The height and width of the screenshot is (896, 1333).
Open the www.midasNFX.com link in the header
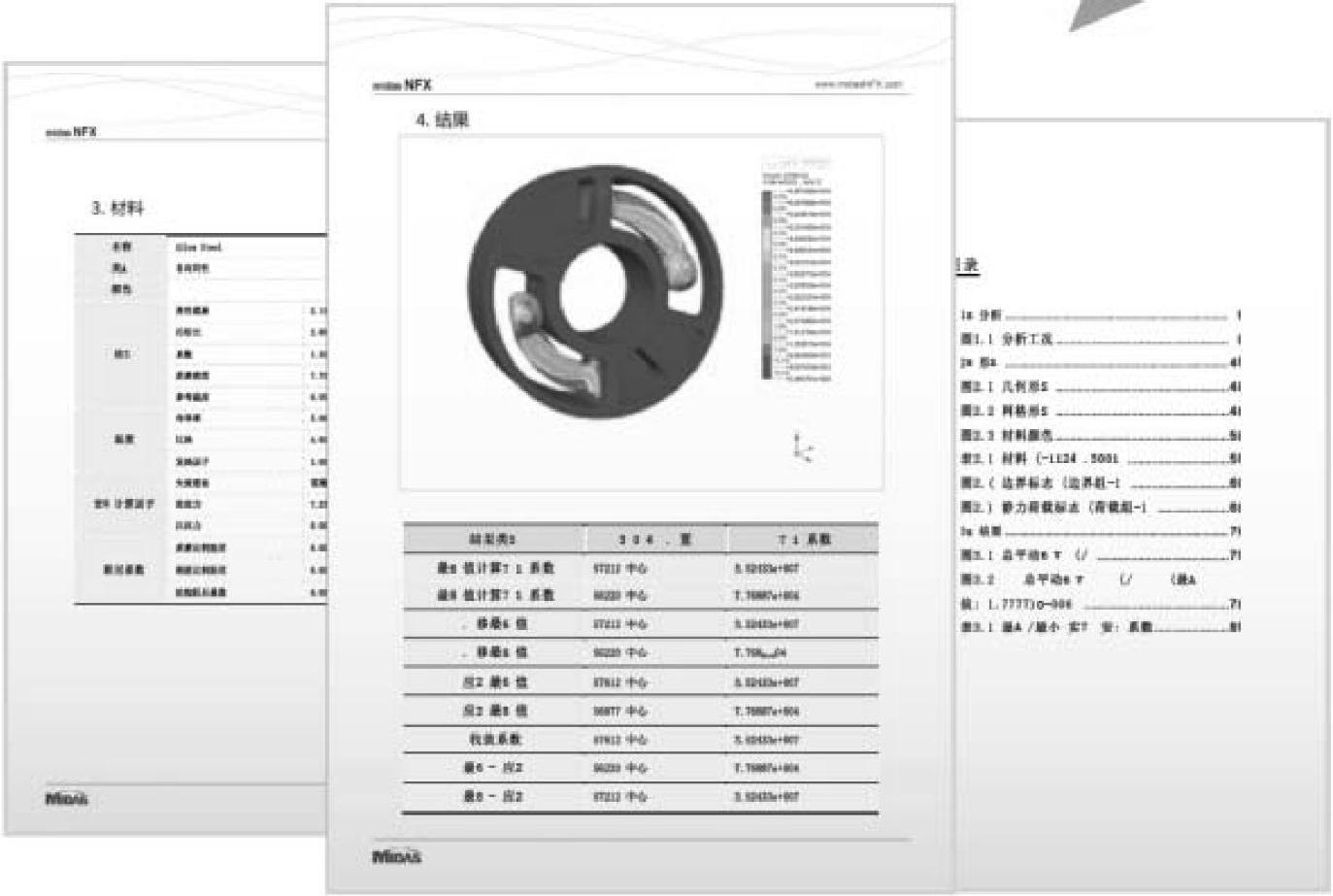pos(858,84)
